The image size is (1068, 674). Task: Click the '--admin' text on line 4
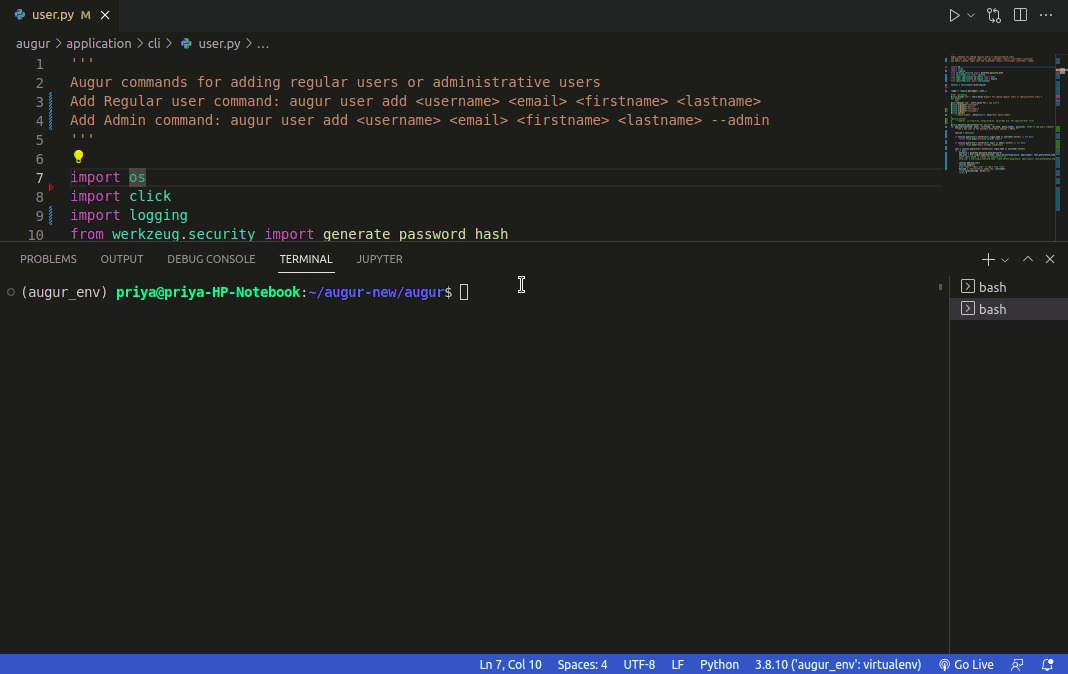pos(740,120)
